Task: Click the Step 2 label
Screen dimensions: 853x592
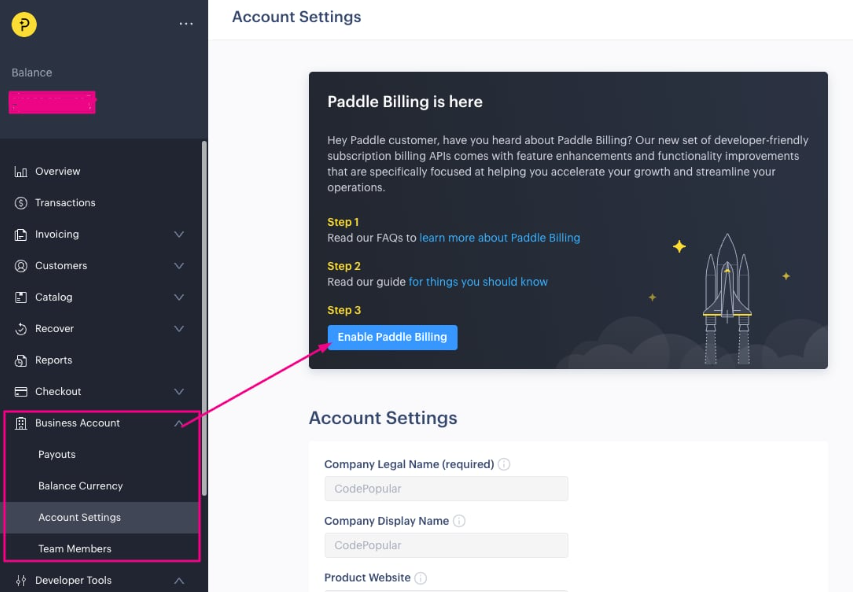Action: (x=344, y=266)
